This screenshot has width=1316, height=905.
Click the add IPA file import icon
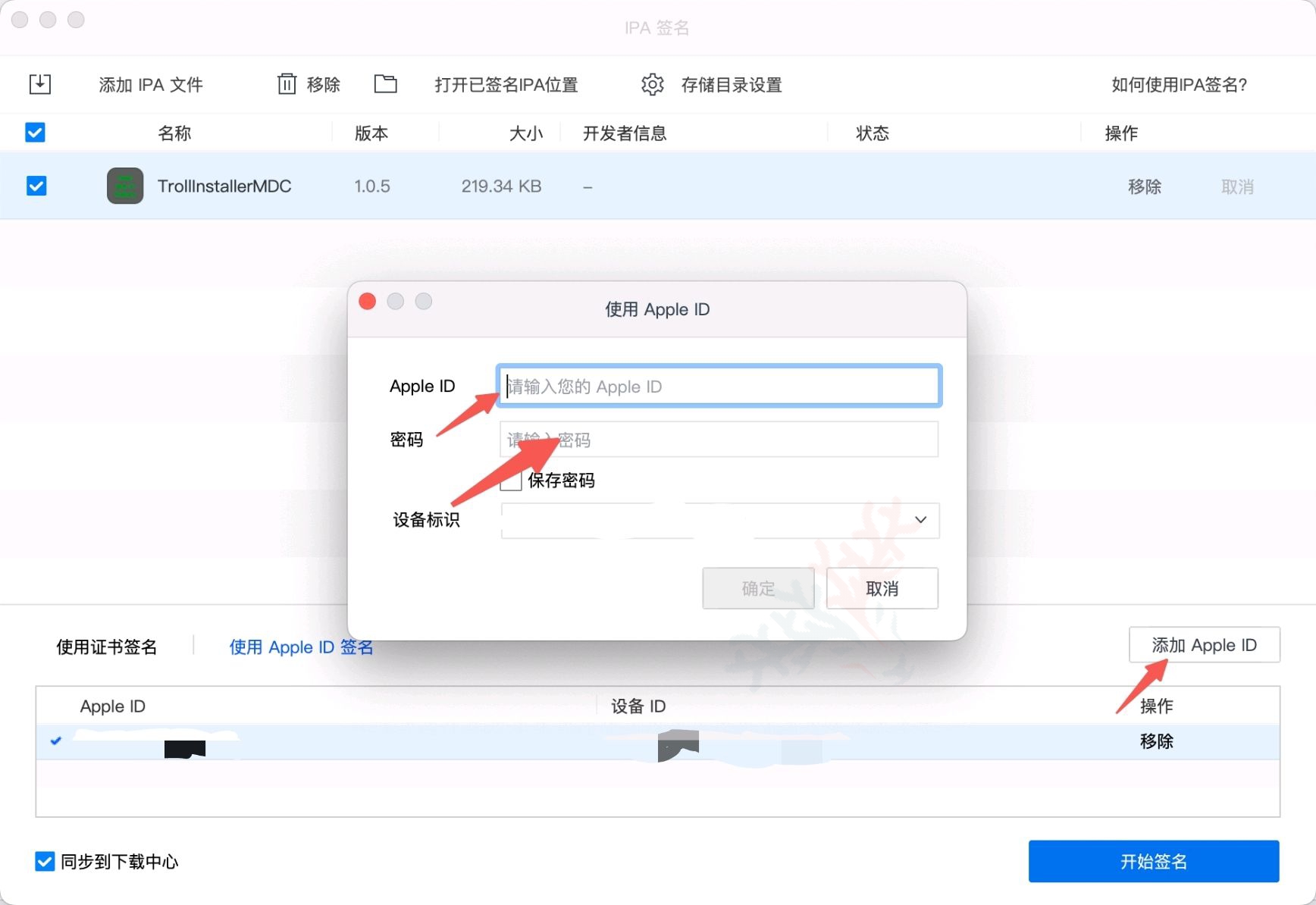coord(39,84)
